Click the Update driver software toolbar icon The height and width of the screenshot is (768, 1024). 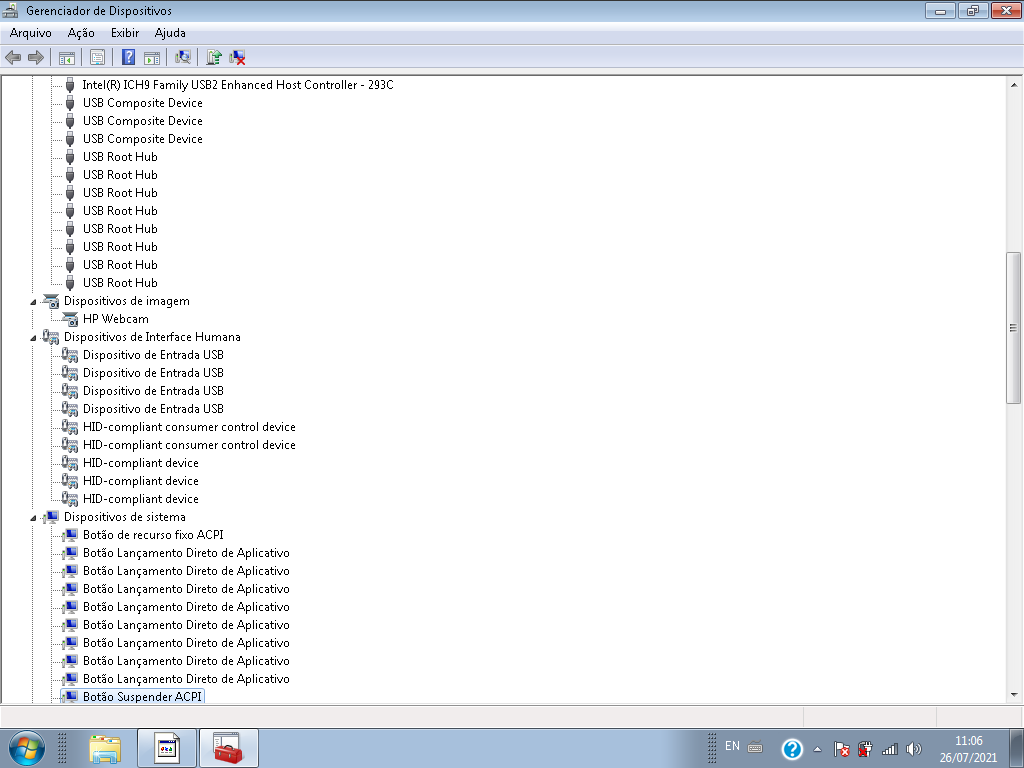point(214,57)
